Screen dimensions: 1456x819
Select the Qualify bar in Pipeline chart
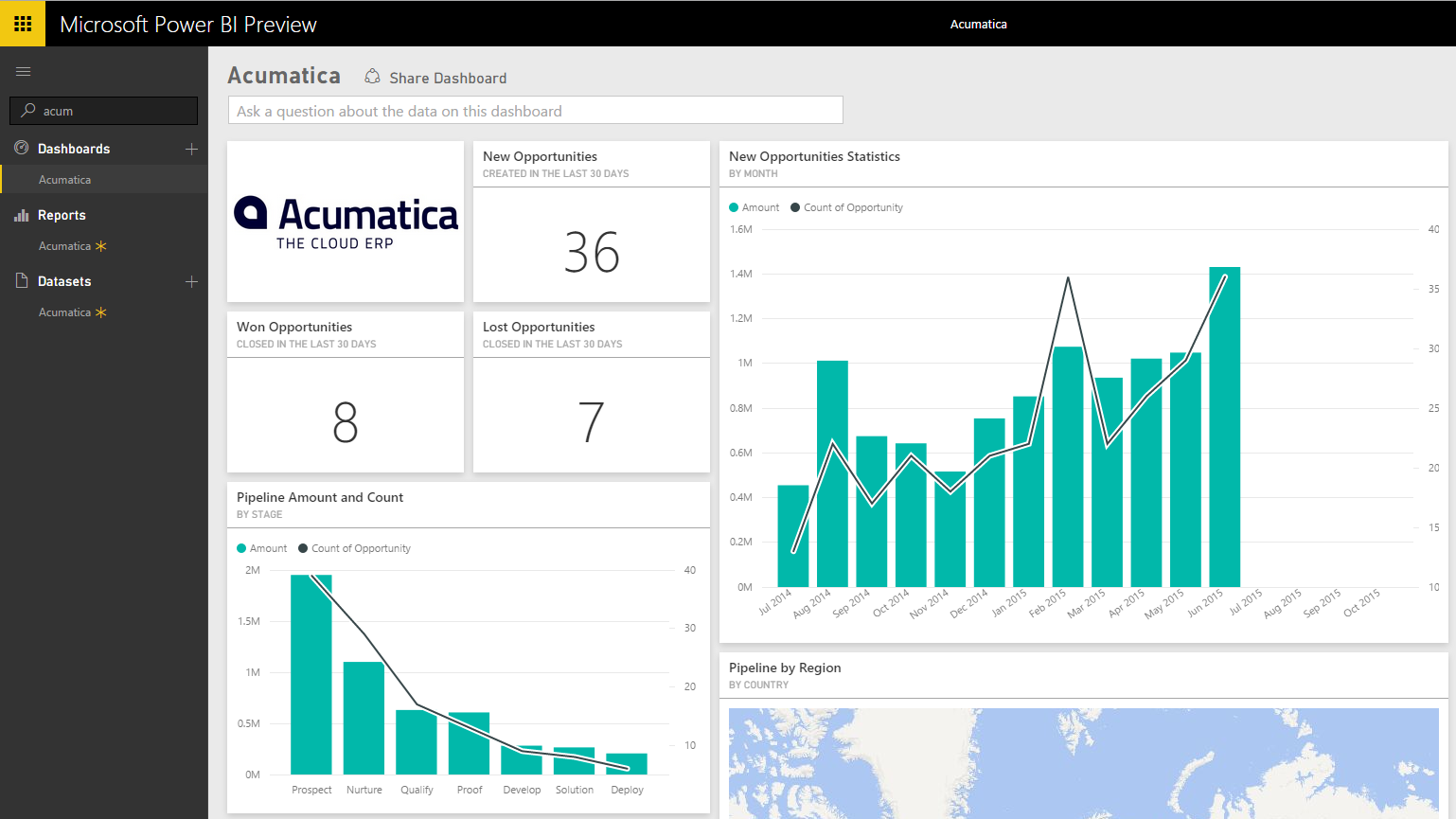pos(417,742)
